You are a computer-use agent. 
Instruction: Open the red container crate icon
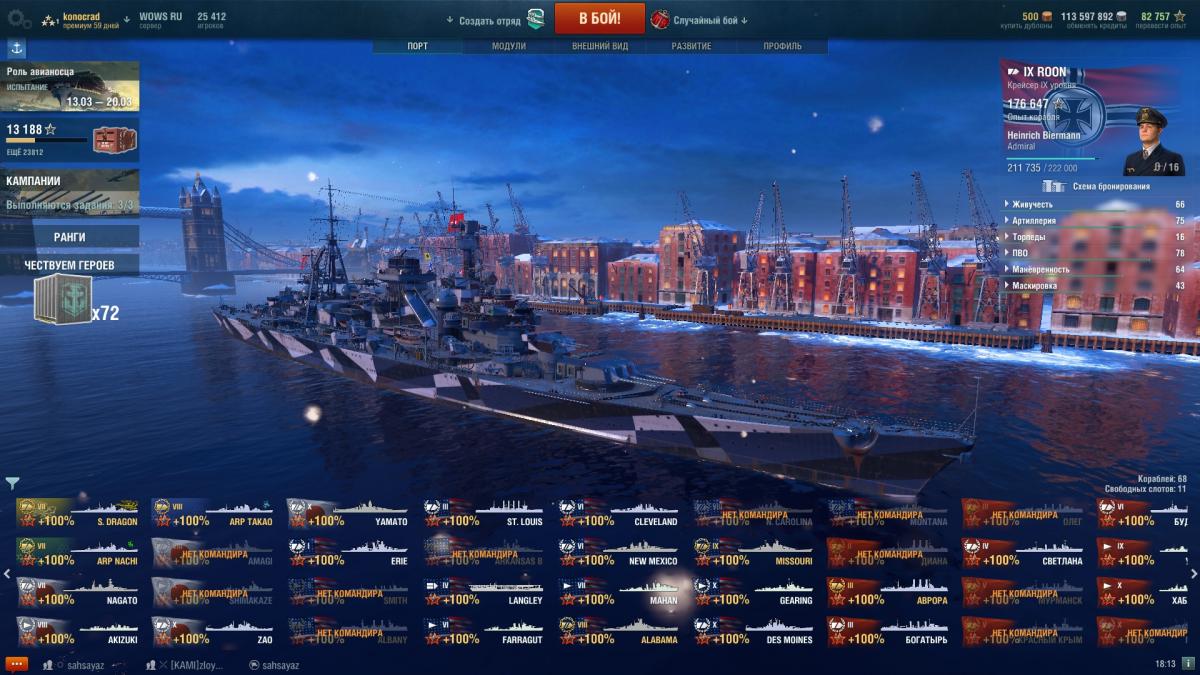(x=107, y=139)
